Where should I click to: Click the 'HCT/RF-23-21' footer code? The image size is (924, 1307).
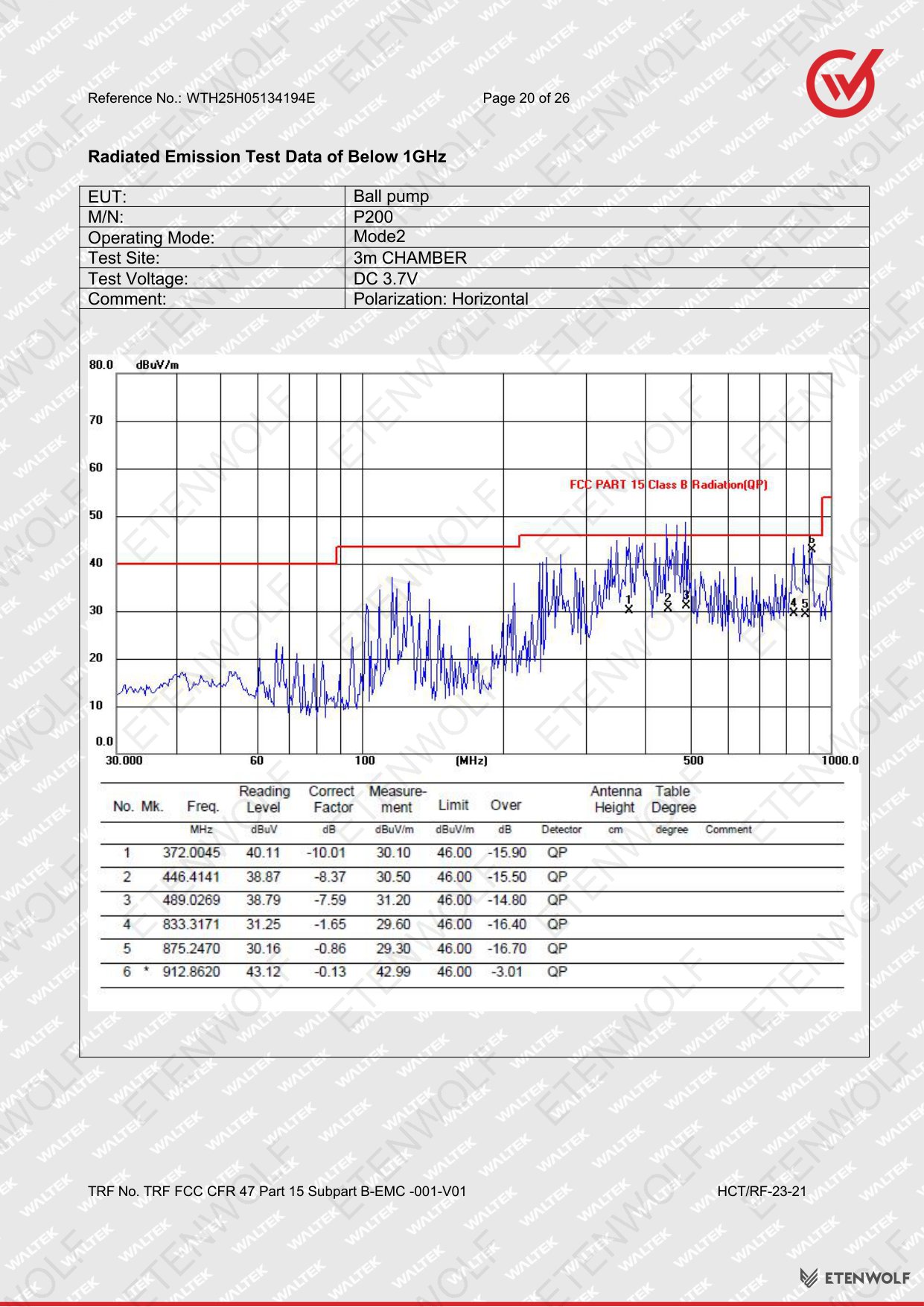tap(762, 1192)
